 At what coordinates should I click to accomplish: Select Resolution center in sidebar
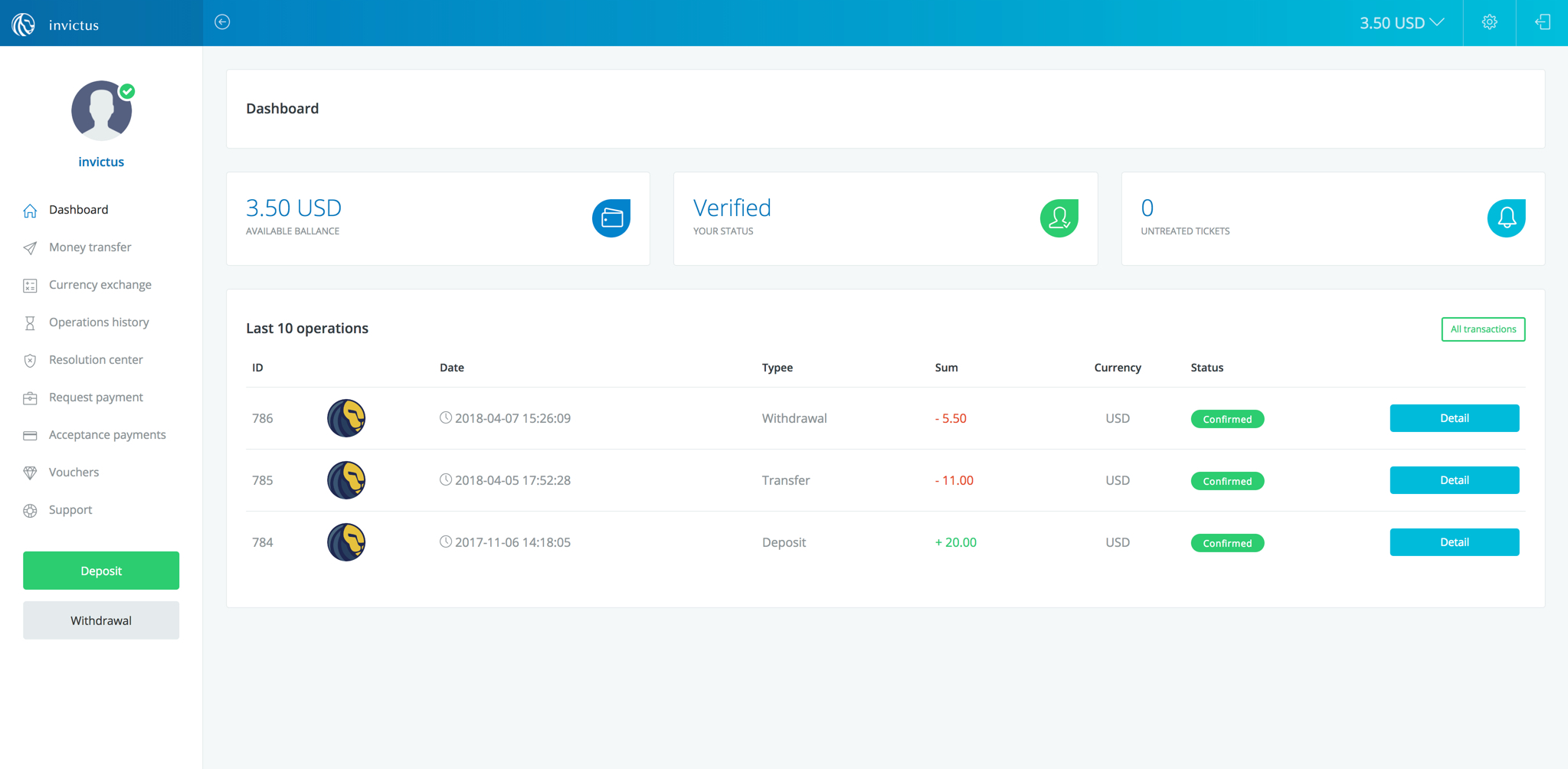click(x=96, y=360)
